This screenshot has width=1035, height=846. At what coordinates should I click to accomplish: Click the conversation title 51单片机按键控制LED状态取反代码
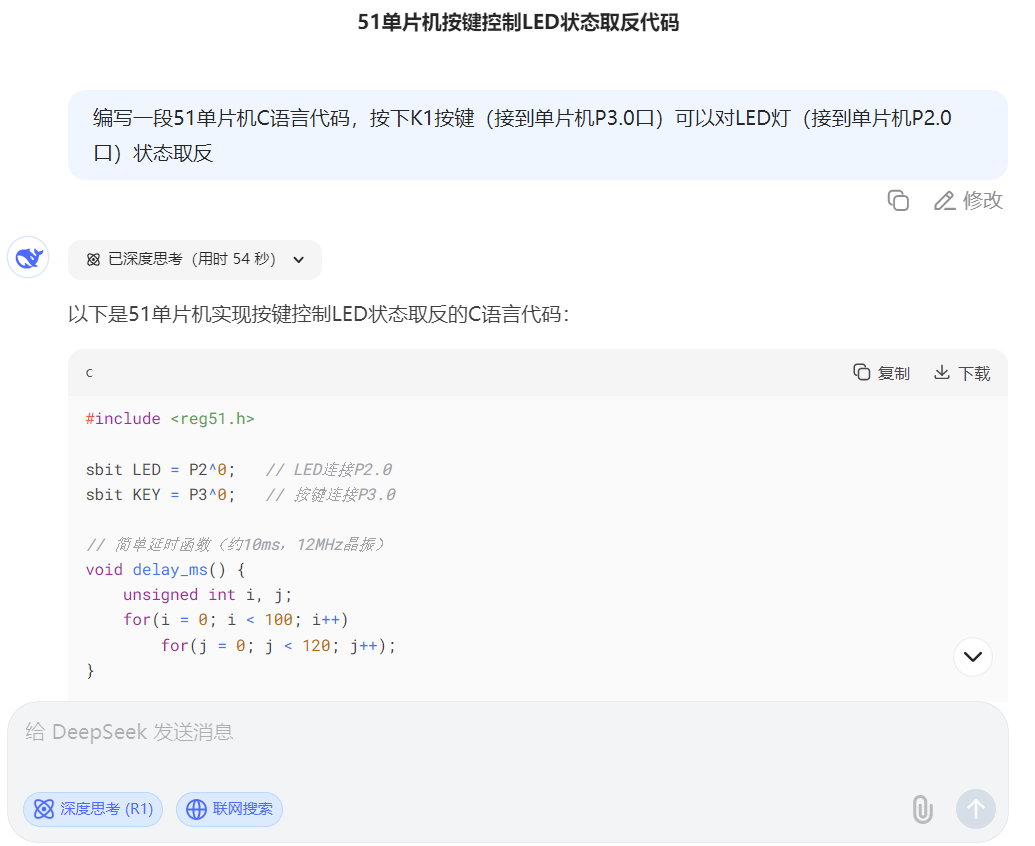click(518, 22)
